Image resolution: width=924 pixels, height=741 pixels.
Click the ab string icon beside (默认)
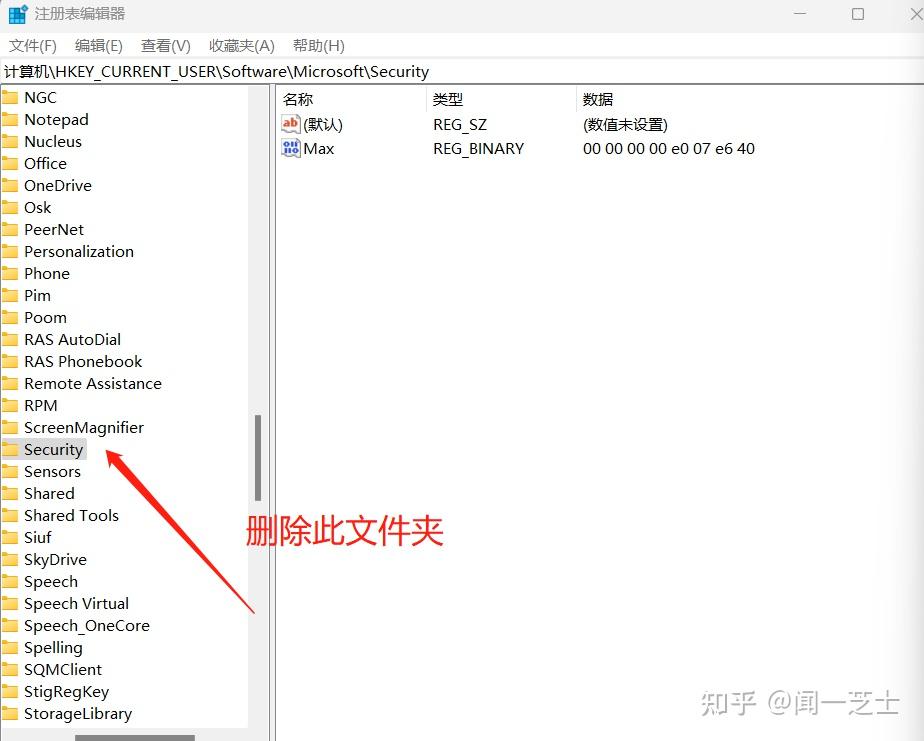click(x=289, y=124)
